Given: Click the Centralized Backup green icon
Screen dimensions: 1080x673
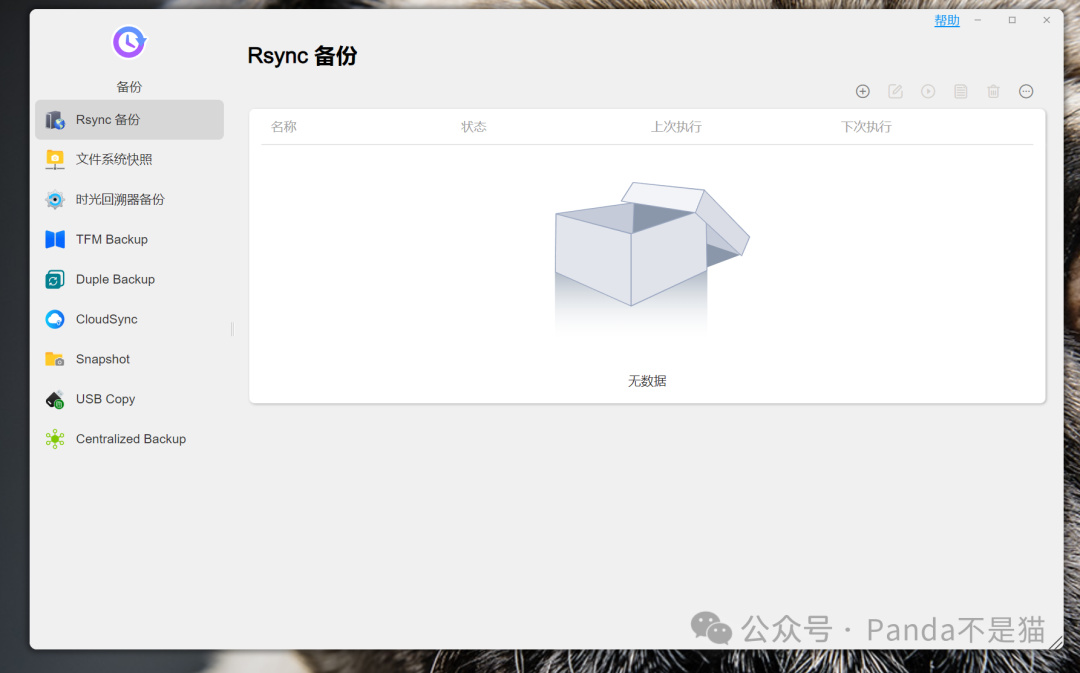Looking at the screenshot, I should (55, 439).
